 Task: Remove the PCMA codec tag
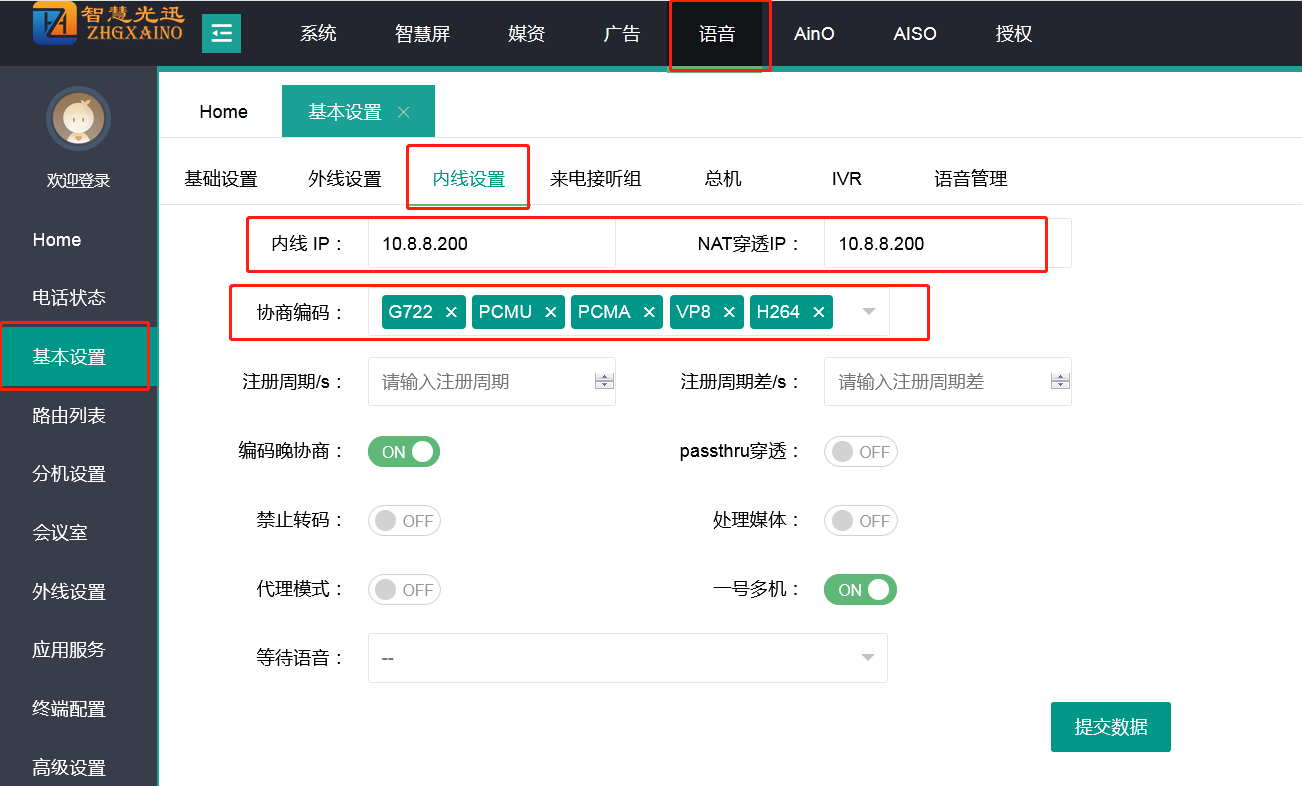(649, 312)
